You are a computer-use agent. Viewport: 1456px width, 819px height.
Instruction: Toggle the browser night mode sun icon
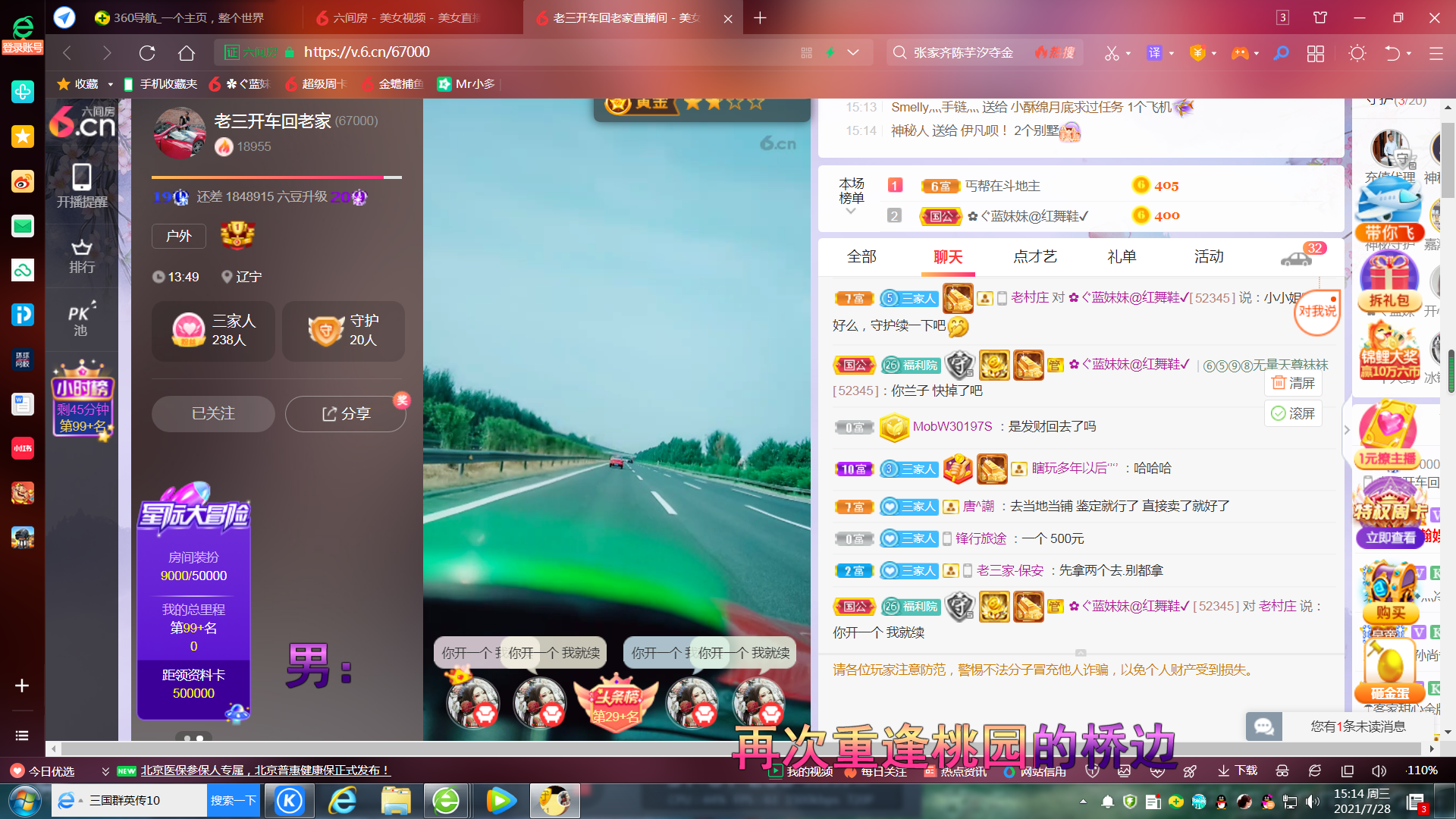pos(1357,53)
